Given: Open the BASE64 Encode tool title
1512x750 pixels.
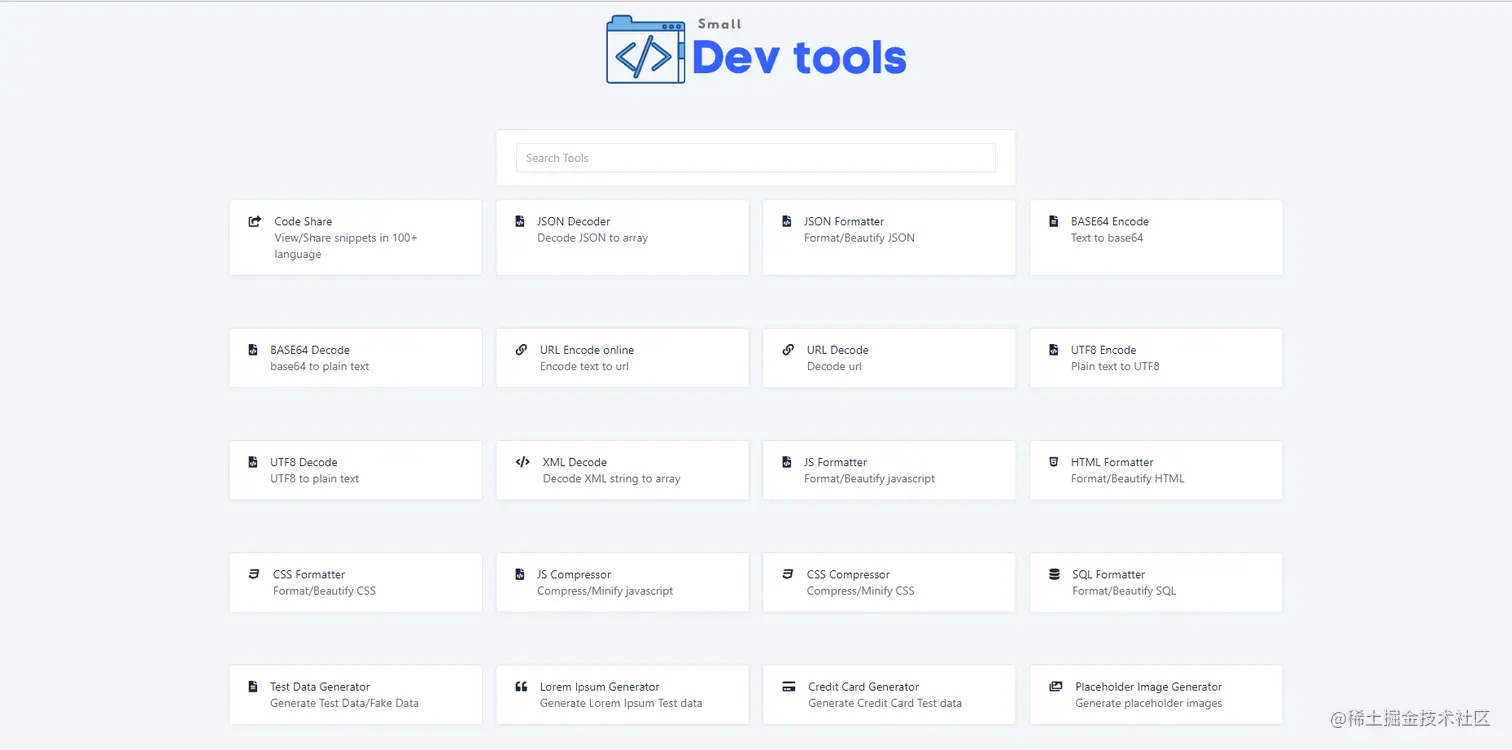Looking at the screenshot, I should click(1110, 222).
